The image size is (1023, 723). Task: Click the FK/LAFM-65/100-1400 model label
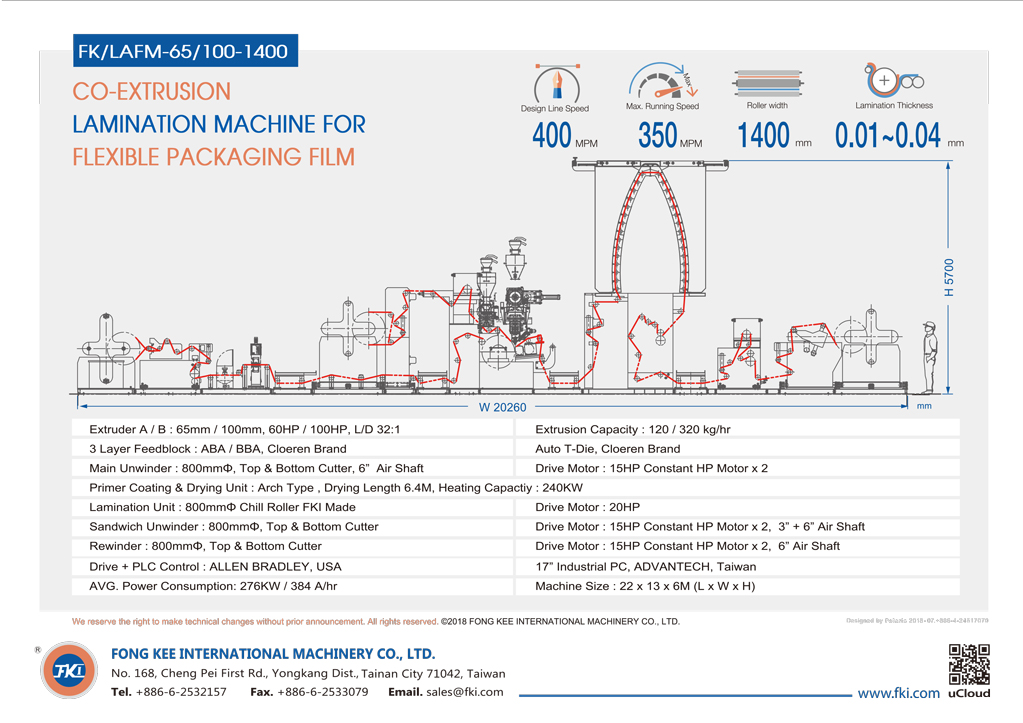click(x=185, y=51)
